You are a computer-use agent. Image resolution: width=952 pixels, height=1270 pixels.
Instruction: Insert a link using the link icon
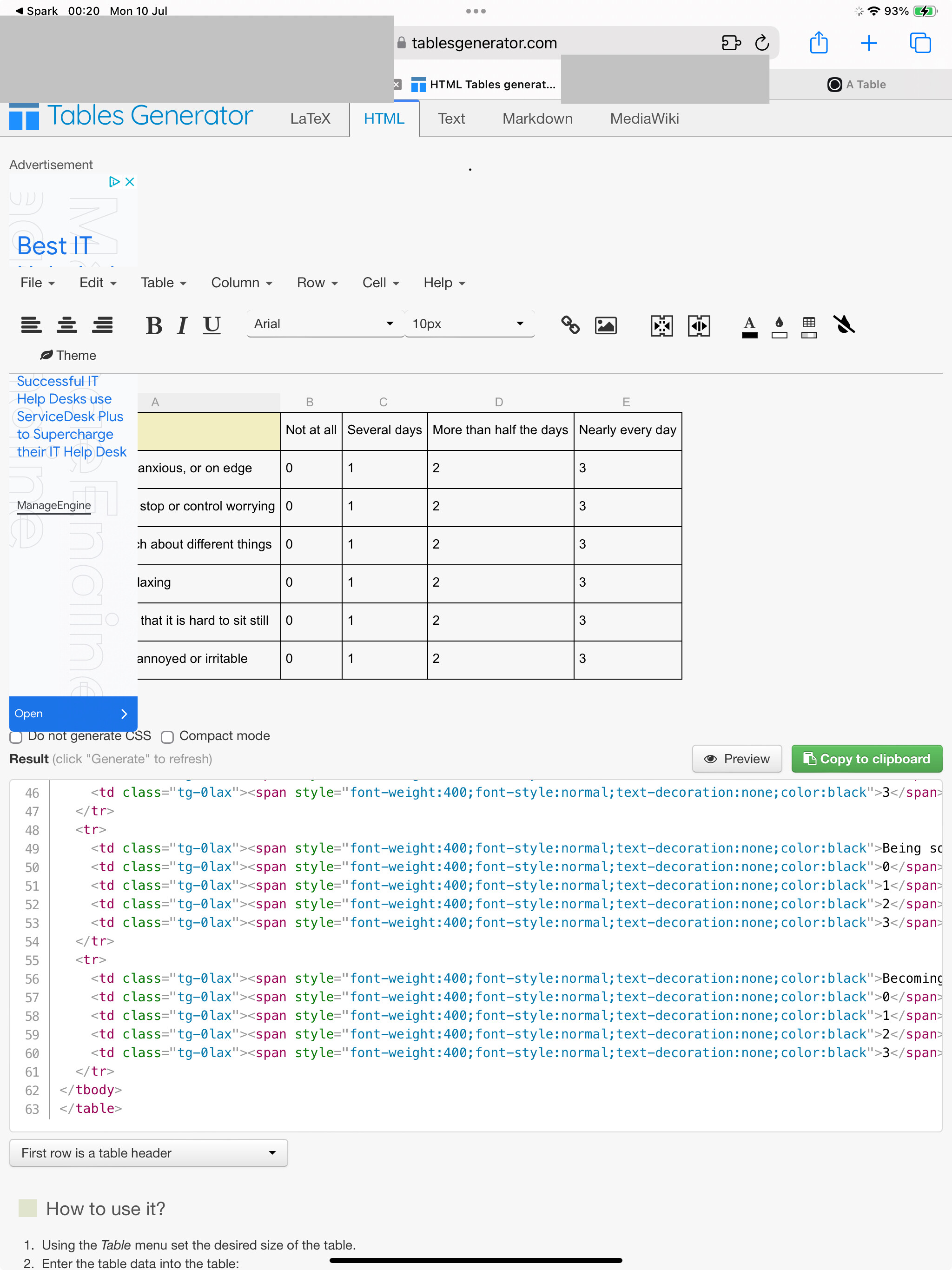571,325
